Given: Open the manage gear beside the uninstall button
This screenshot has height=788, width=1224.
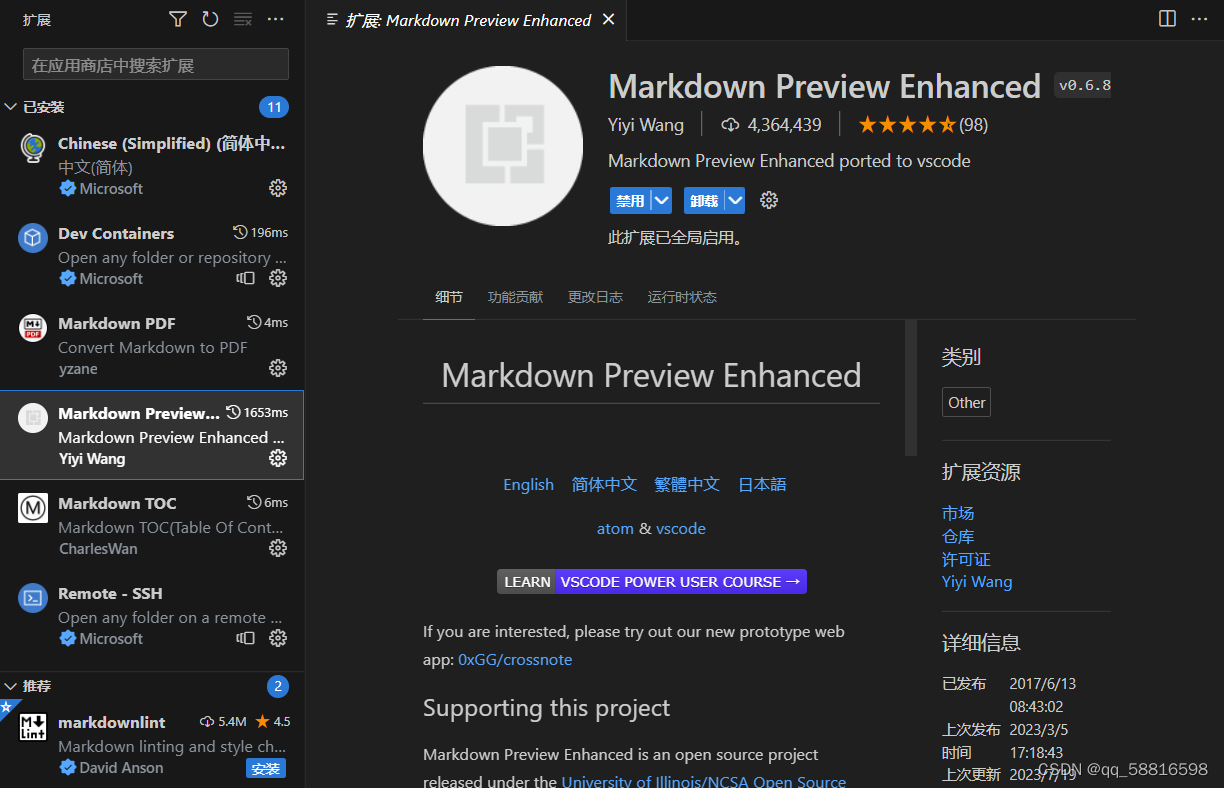Looking at the screenshot, I should tap(769, 200).
